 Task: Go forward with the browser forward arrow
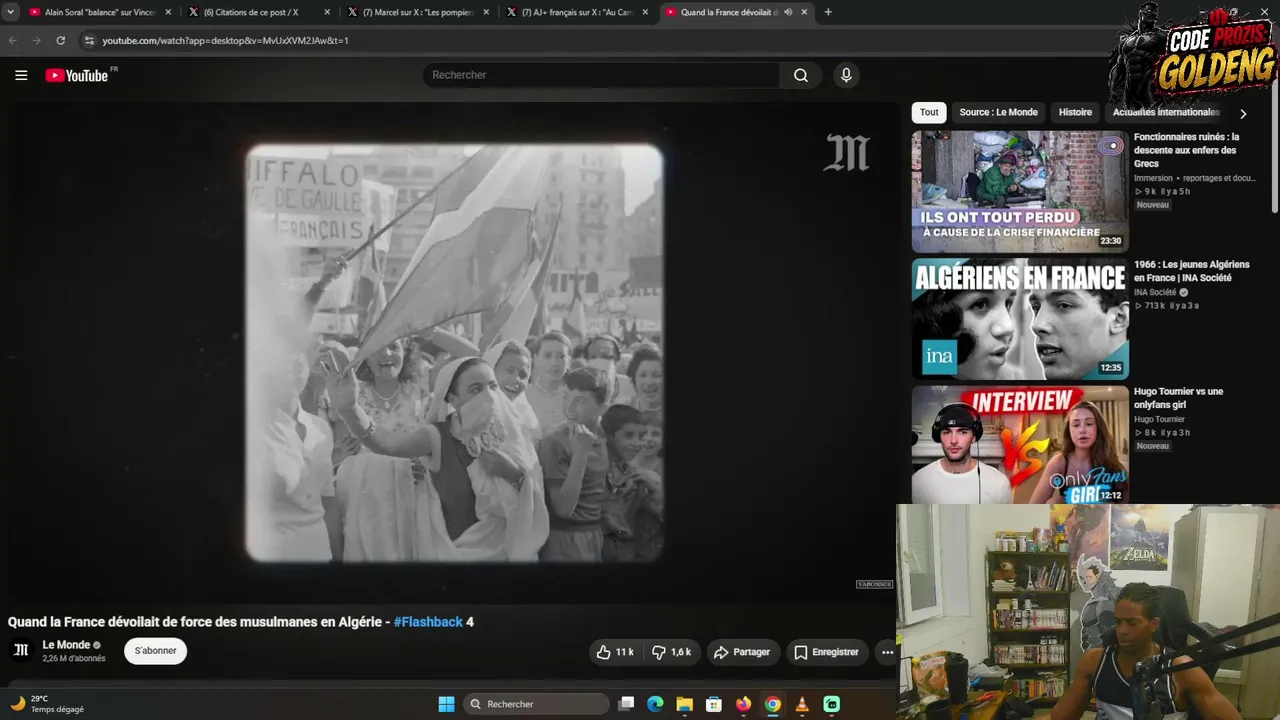tap(36, 41)
